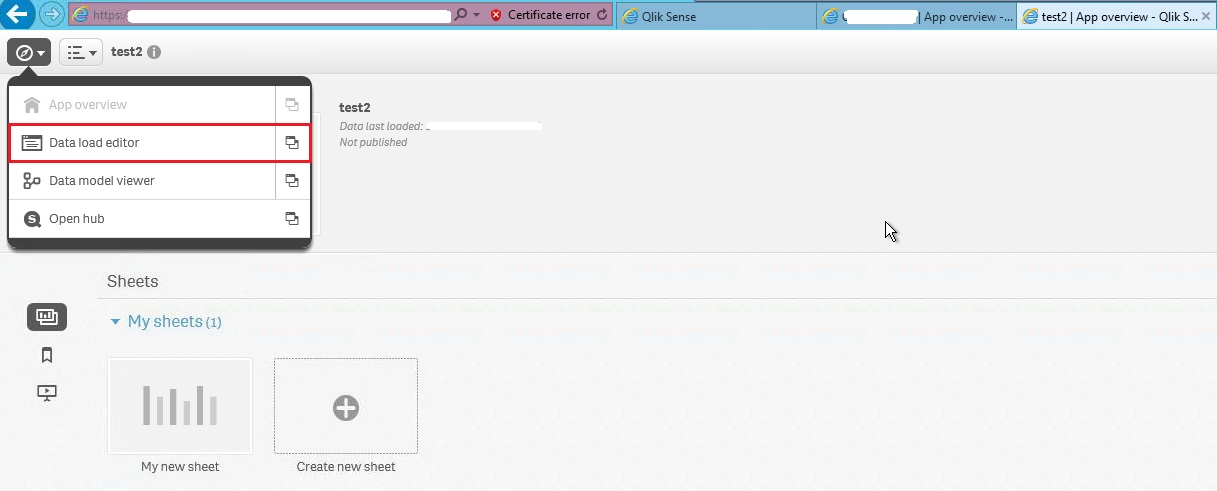Select App overview menu entry
This screenshot has width=1217, height=491.
142,105
